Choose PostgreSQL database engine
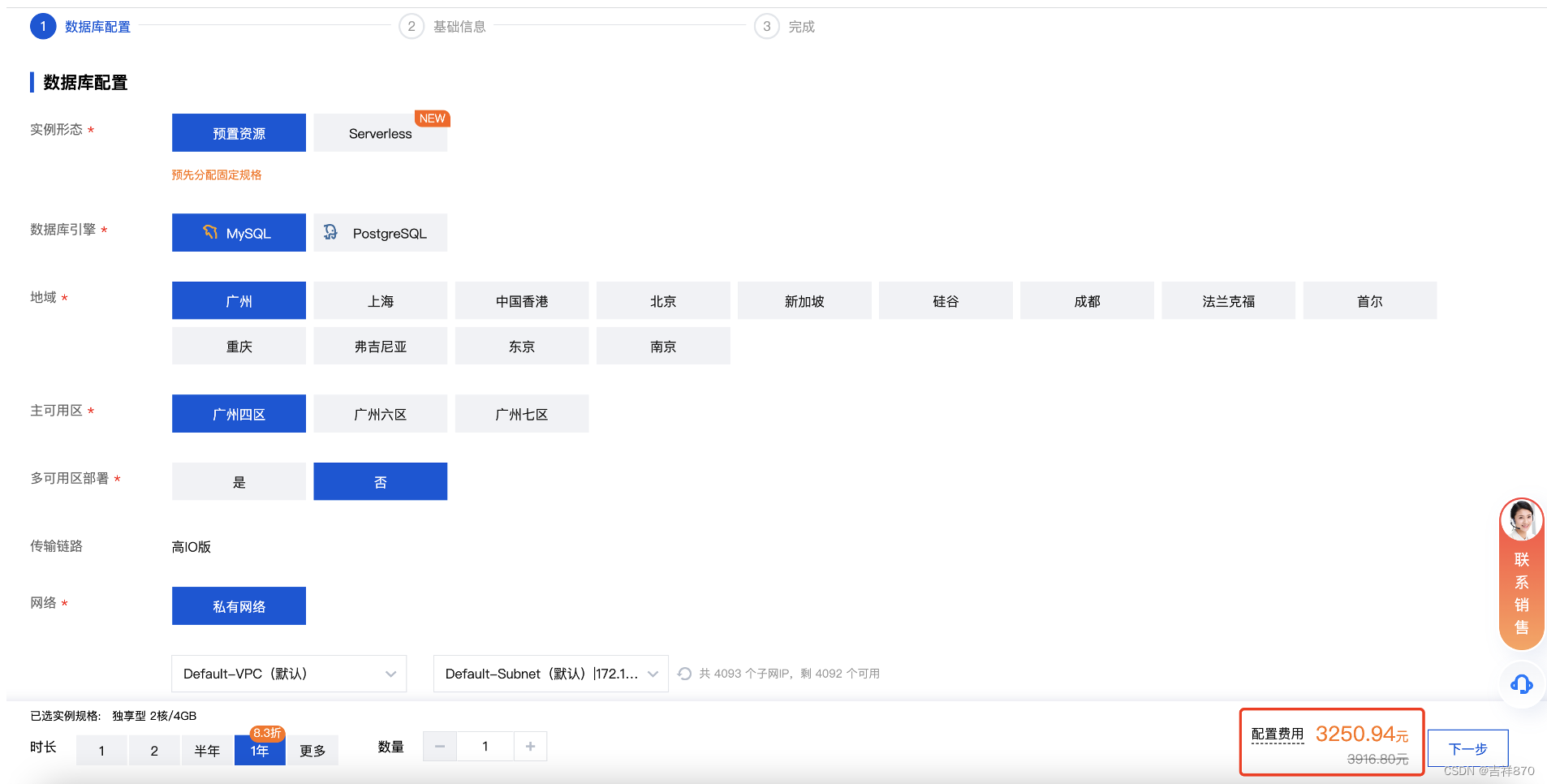This screenshot has width=1547, height=784. pos(380,233)
